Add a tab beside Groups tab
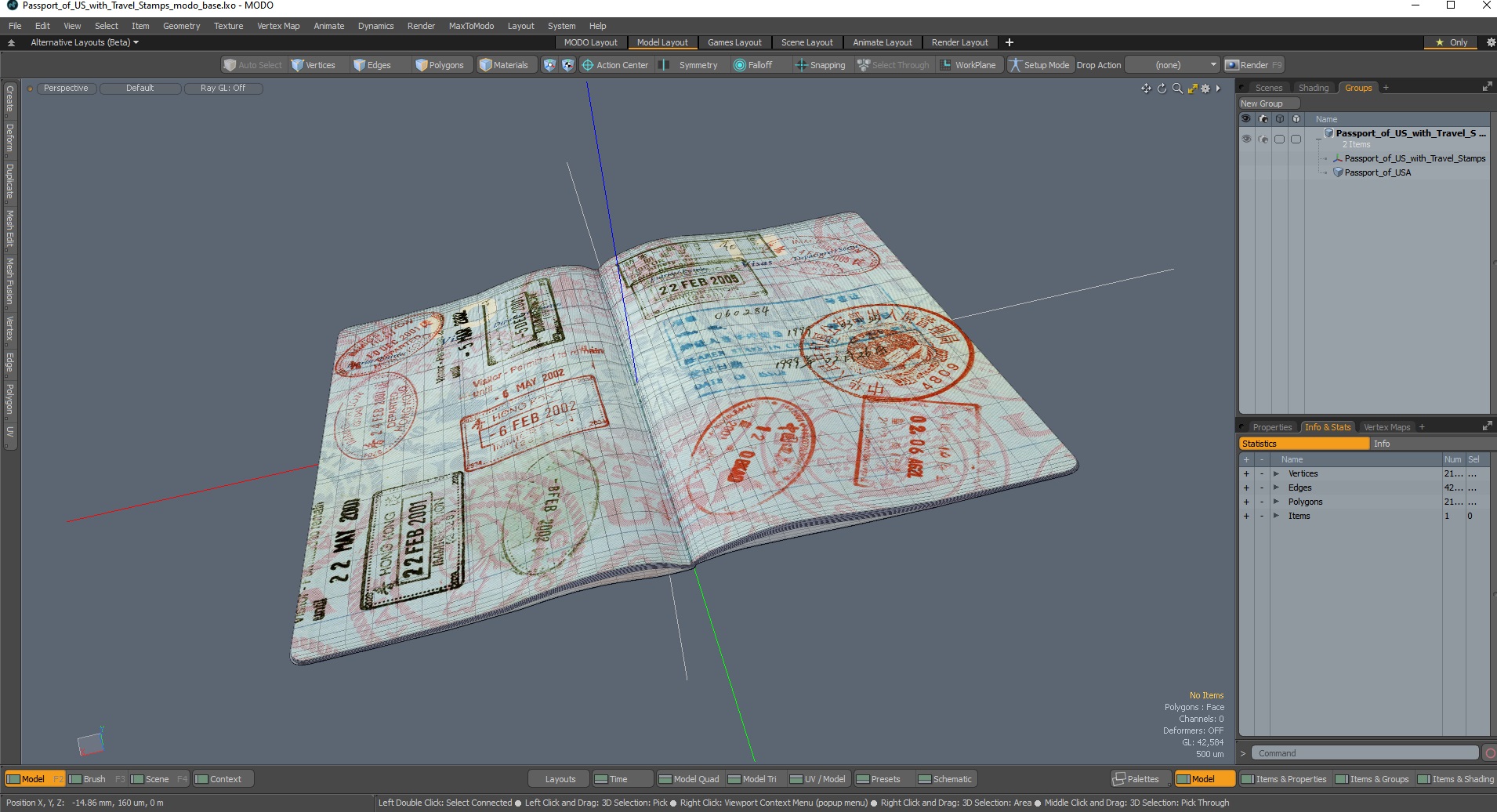This screenshot has width=1497, height=812. click(1386, 88)
